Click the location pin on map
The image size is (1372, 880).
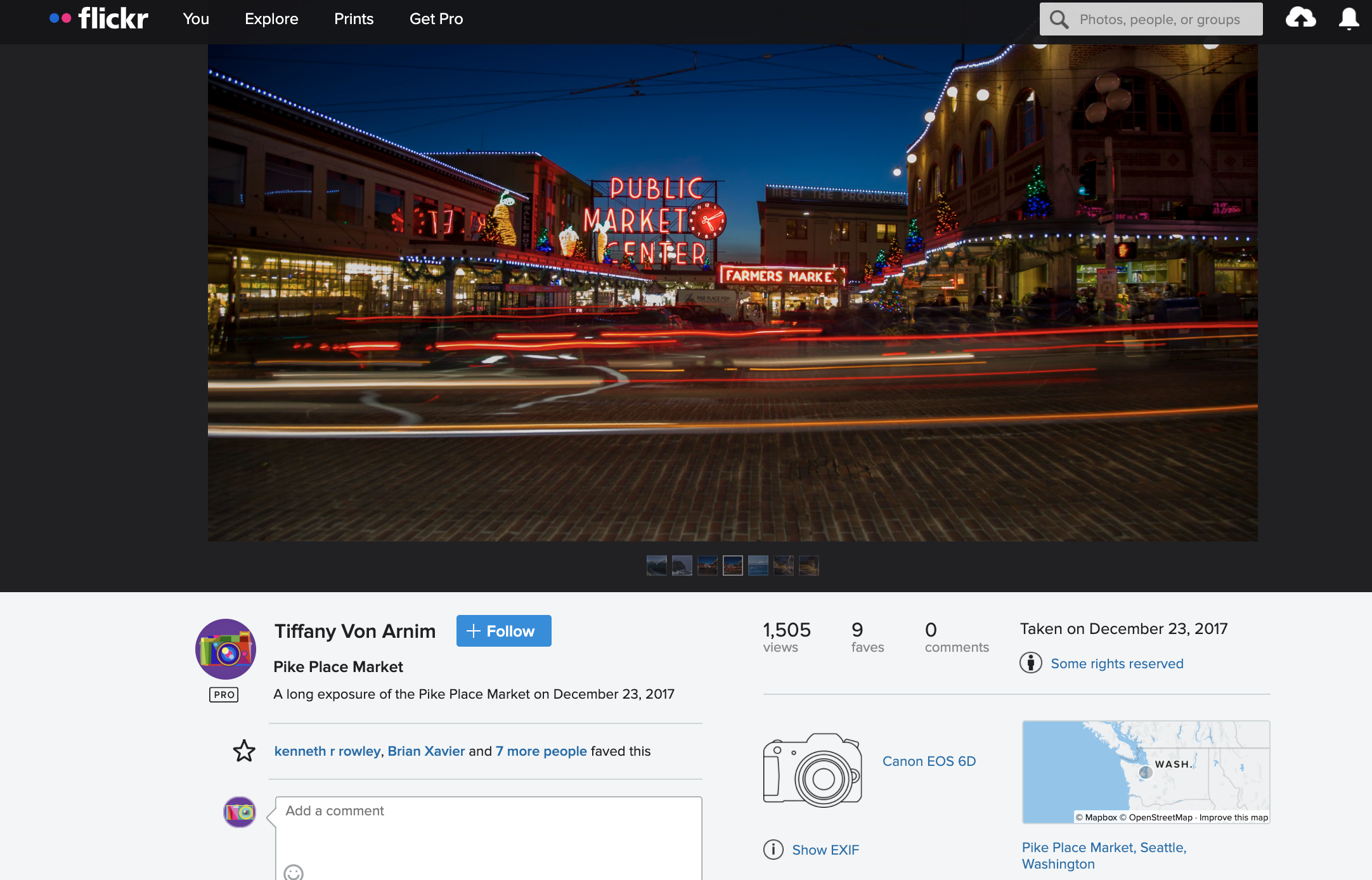(1145, 772)
